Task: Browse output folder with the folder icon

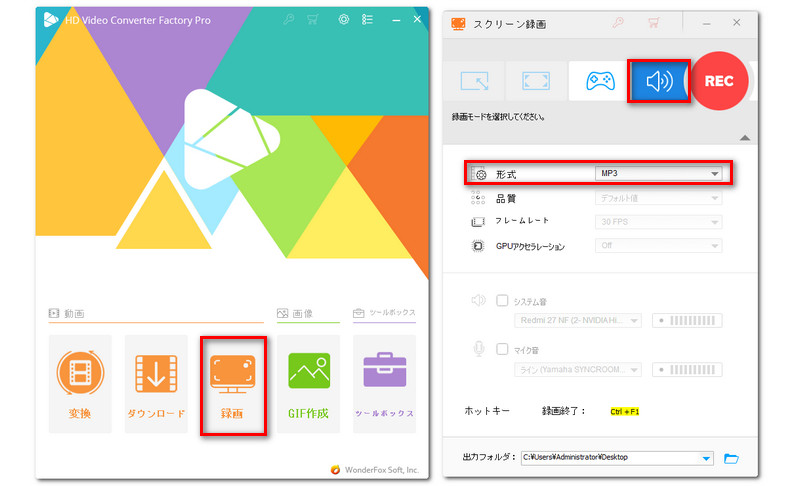Action: [x=731, y=458]
